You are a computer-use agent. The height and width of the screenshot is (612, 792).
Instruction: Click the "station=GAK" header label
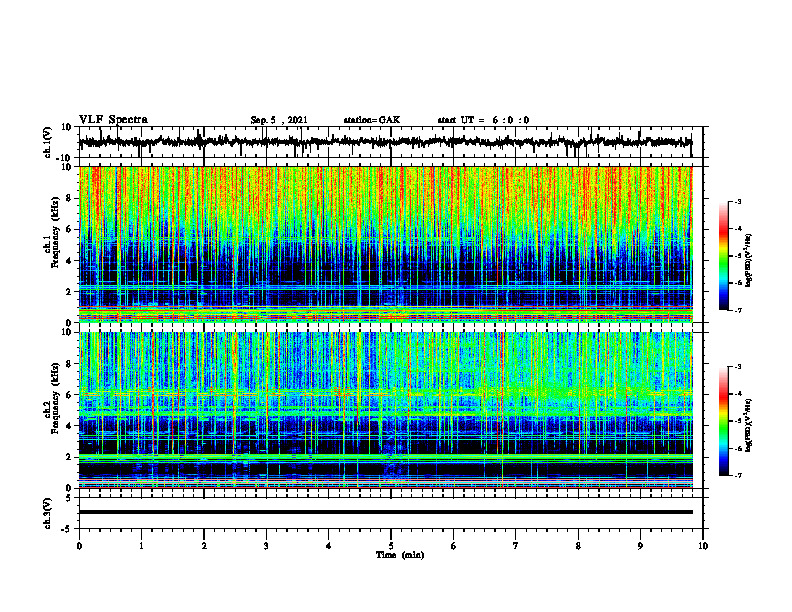(x=372, y=120)
